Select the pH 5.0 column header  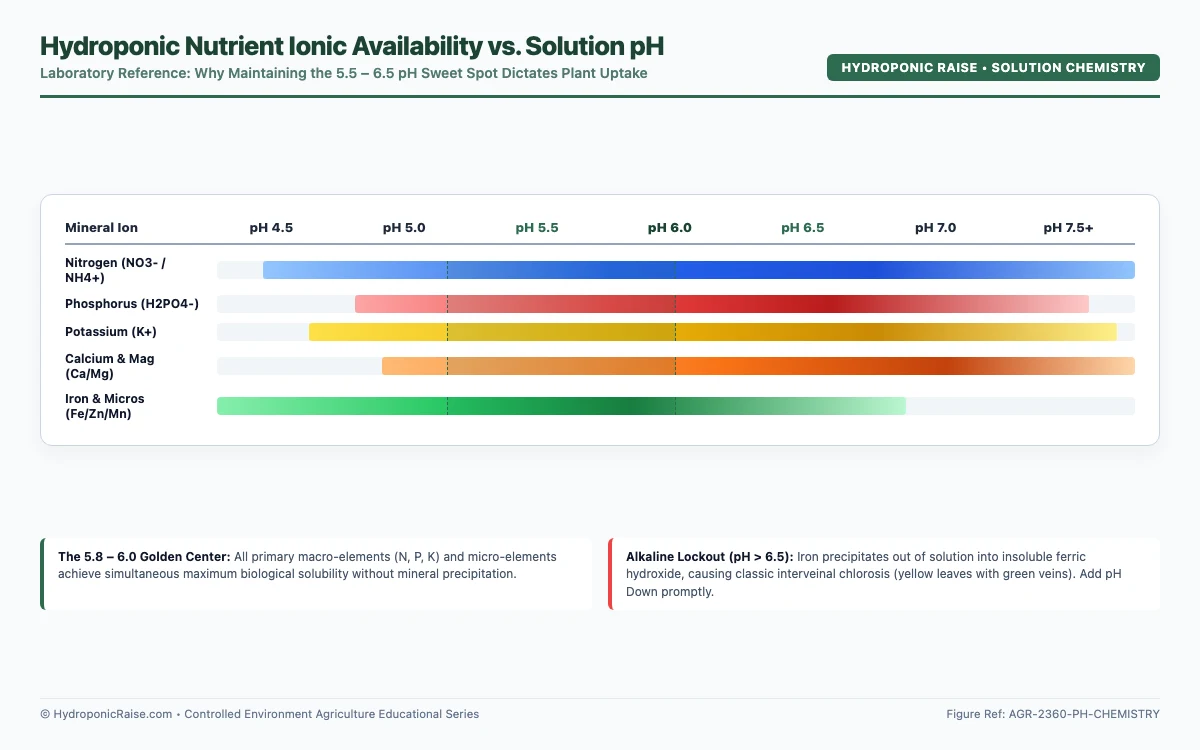click(x=404, y=228)
